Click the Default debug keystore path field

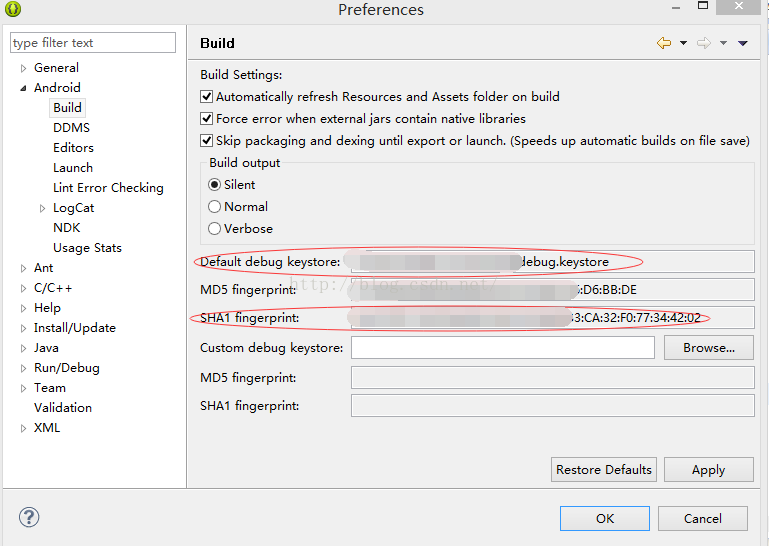tap(553, 262)
